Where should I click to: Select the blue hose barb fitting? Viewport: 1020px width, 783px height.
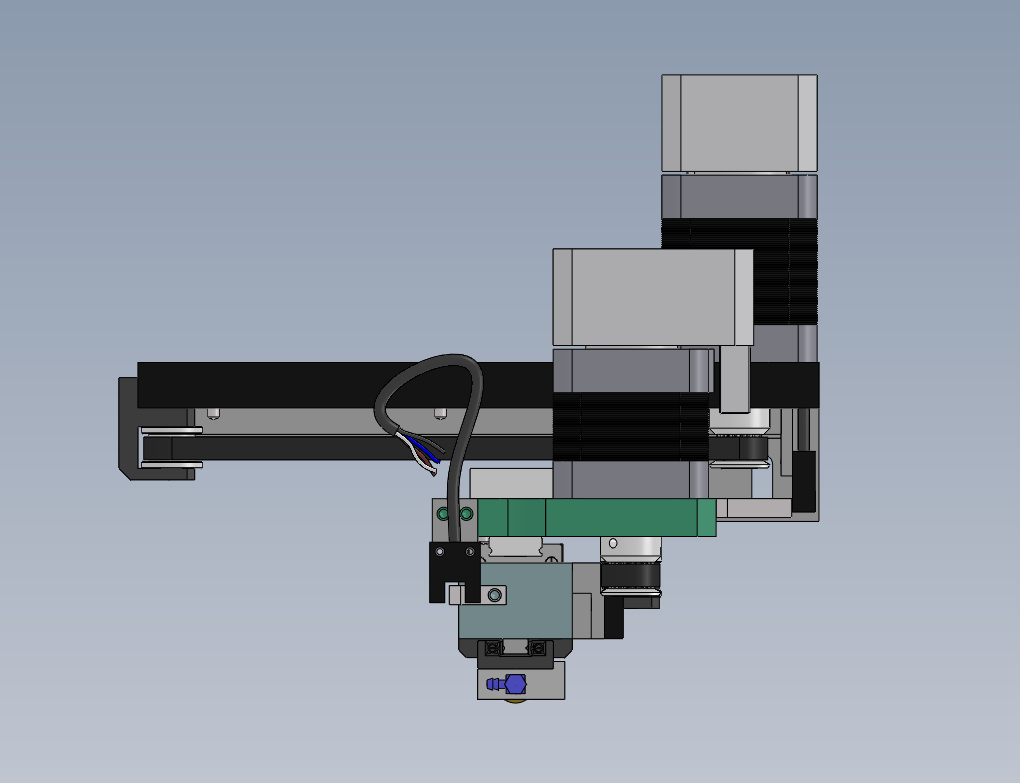tap(507, 684)
